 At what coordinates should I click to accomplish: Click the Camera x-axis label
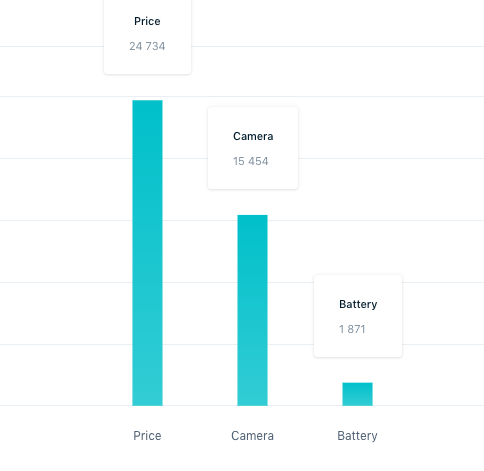252,436
